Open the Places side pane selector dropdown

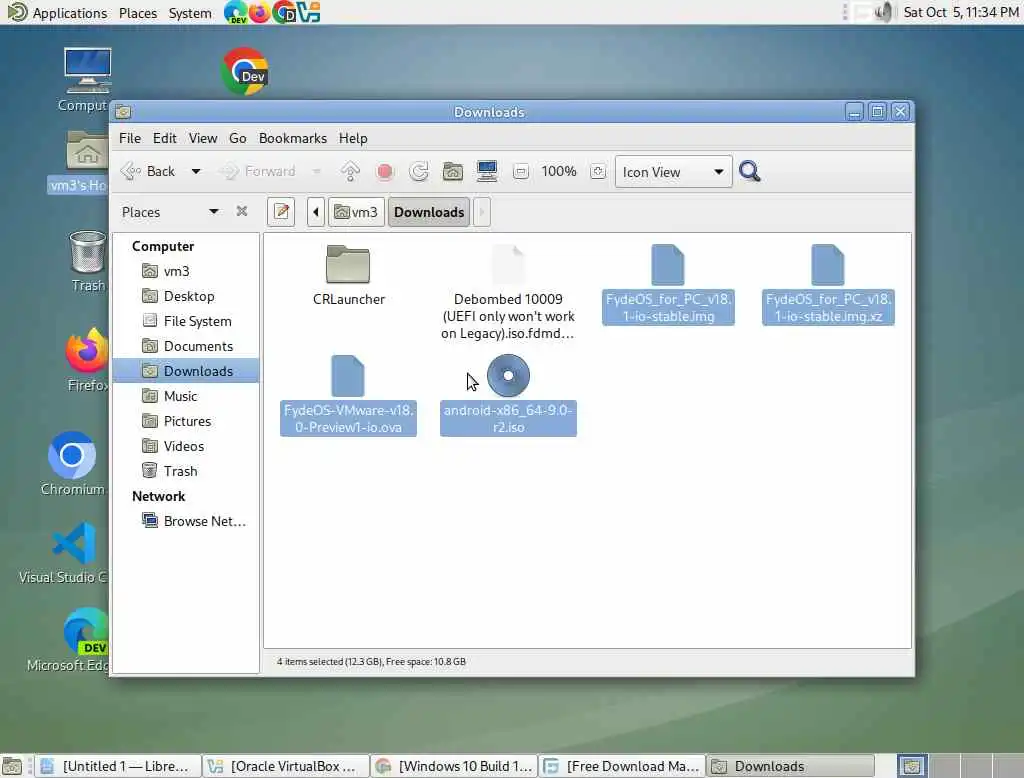(214, 212)
